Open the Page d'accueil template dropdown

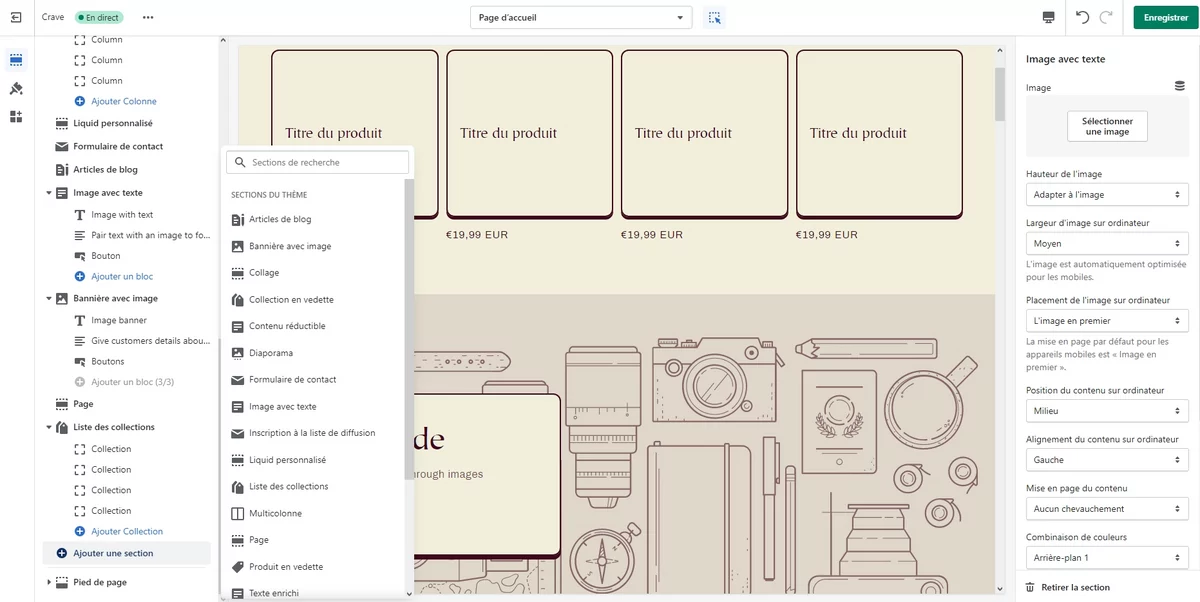point(581,17)
